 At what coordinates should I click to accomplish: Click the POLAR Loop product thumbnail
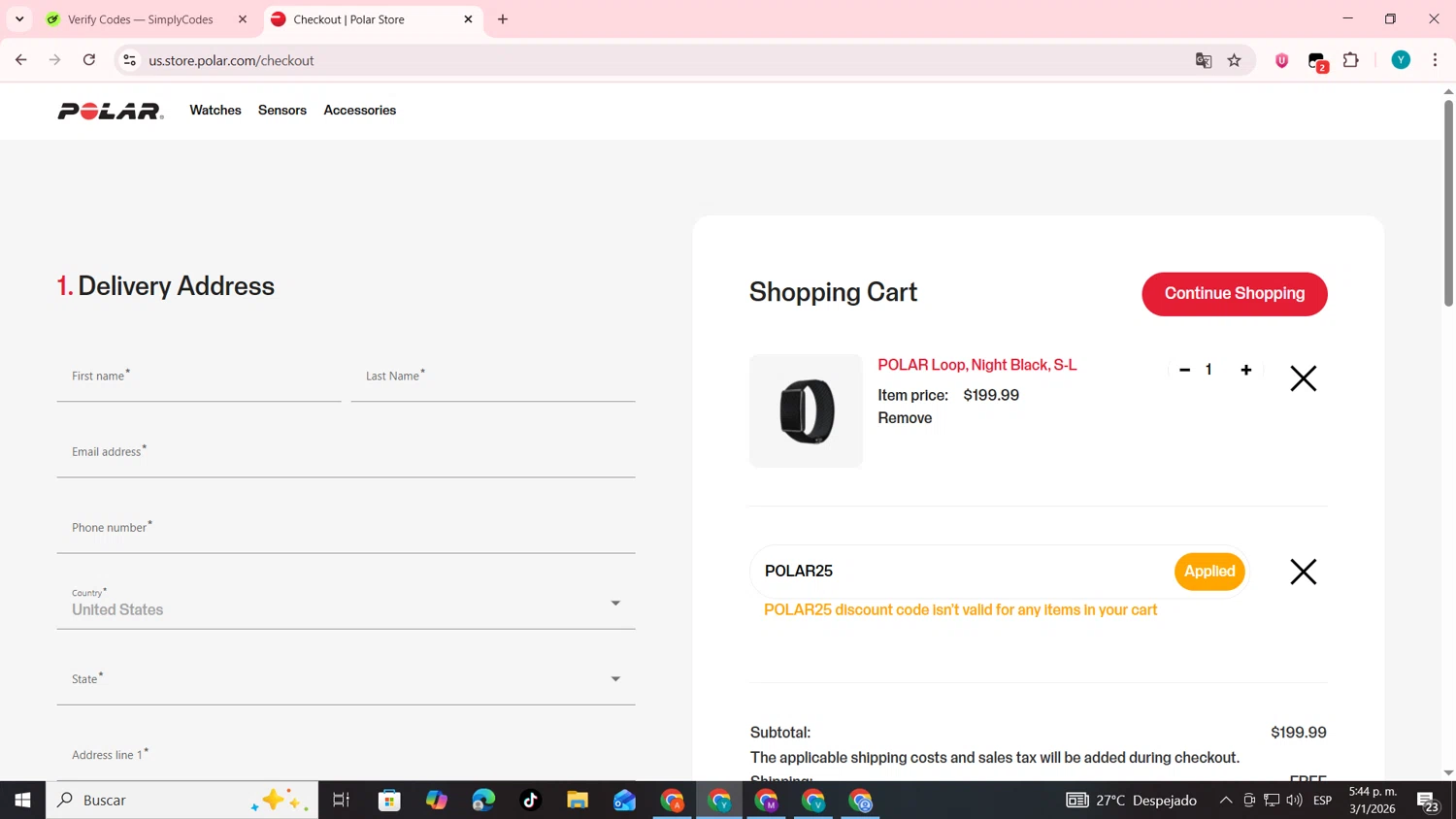(806, 410)
